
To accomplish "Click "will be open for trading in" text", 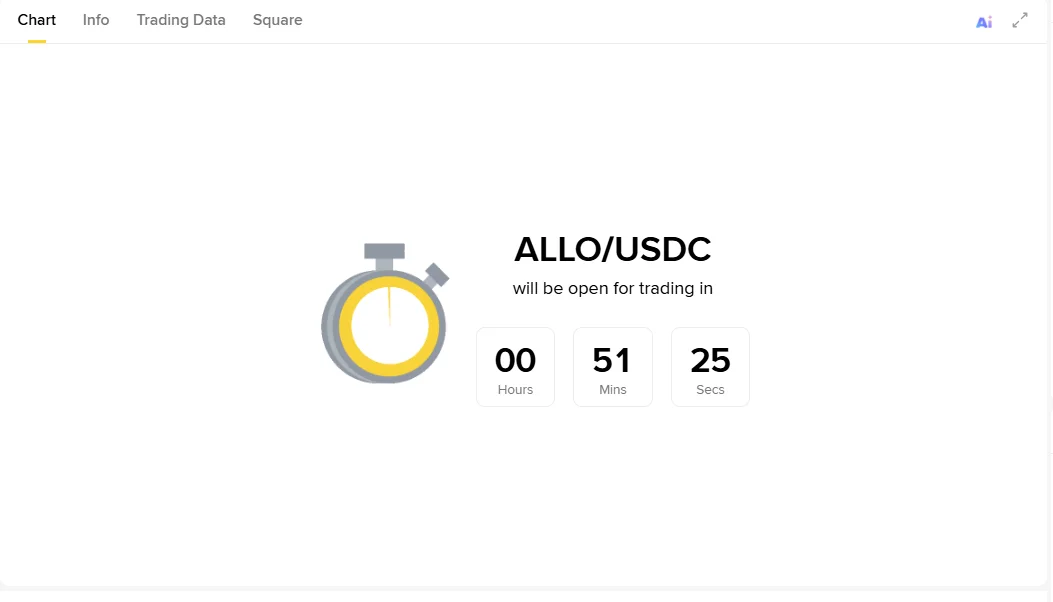I will (x=612, y=289).
